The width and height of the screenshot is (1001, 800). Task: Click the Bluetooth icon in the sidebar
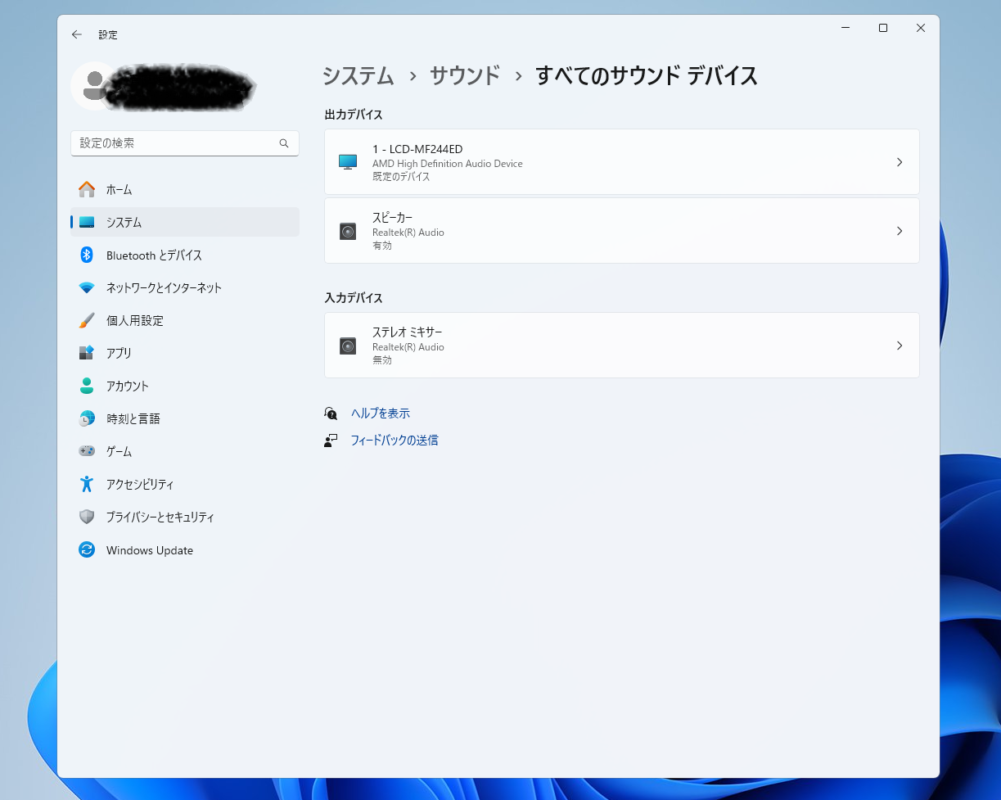tap(87, 255)
